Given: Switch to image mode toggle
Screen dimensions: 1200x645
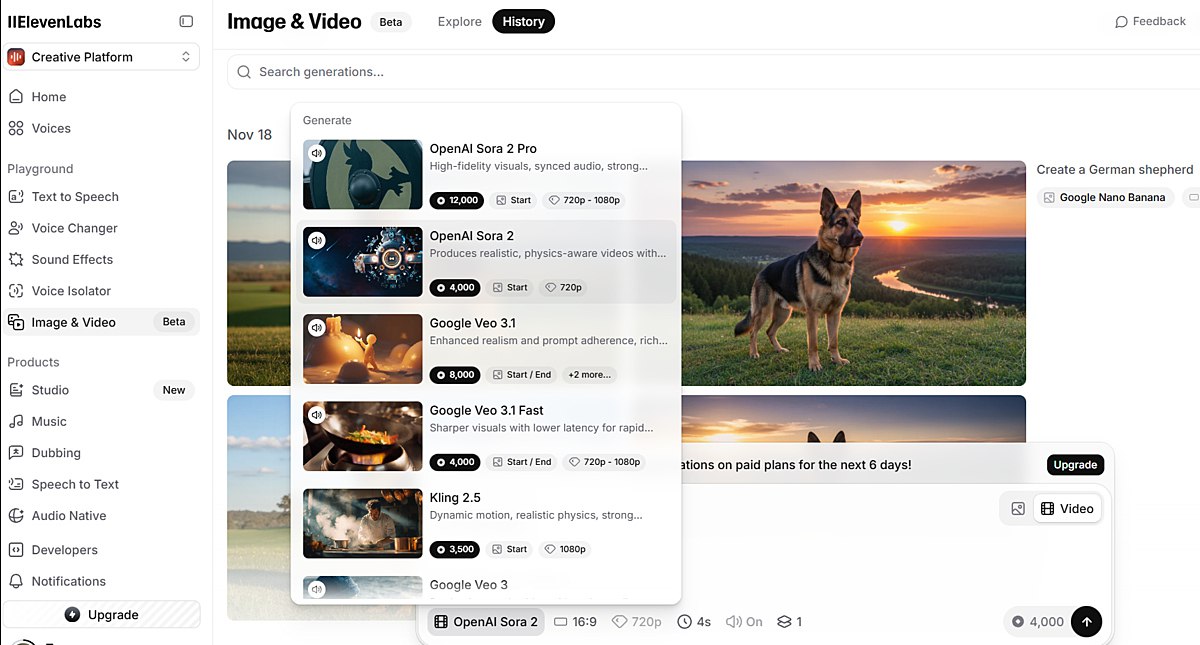Looking at the screenshot, I should [1018, 508].
